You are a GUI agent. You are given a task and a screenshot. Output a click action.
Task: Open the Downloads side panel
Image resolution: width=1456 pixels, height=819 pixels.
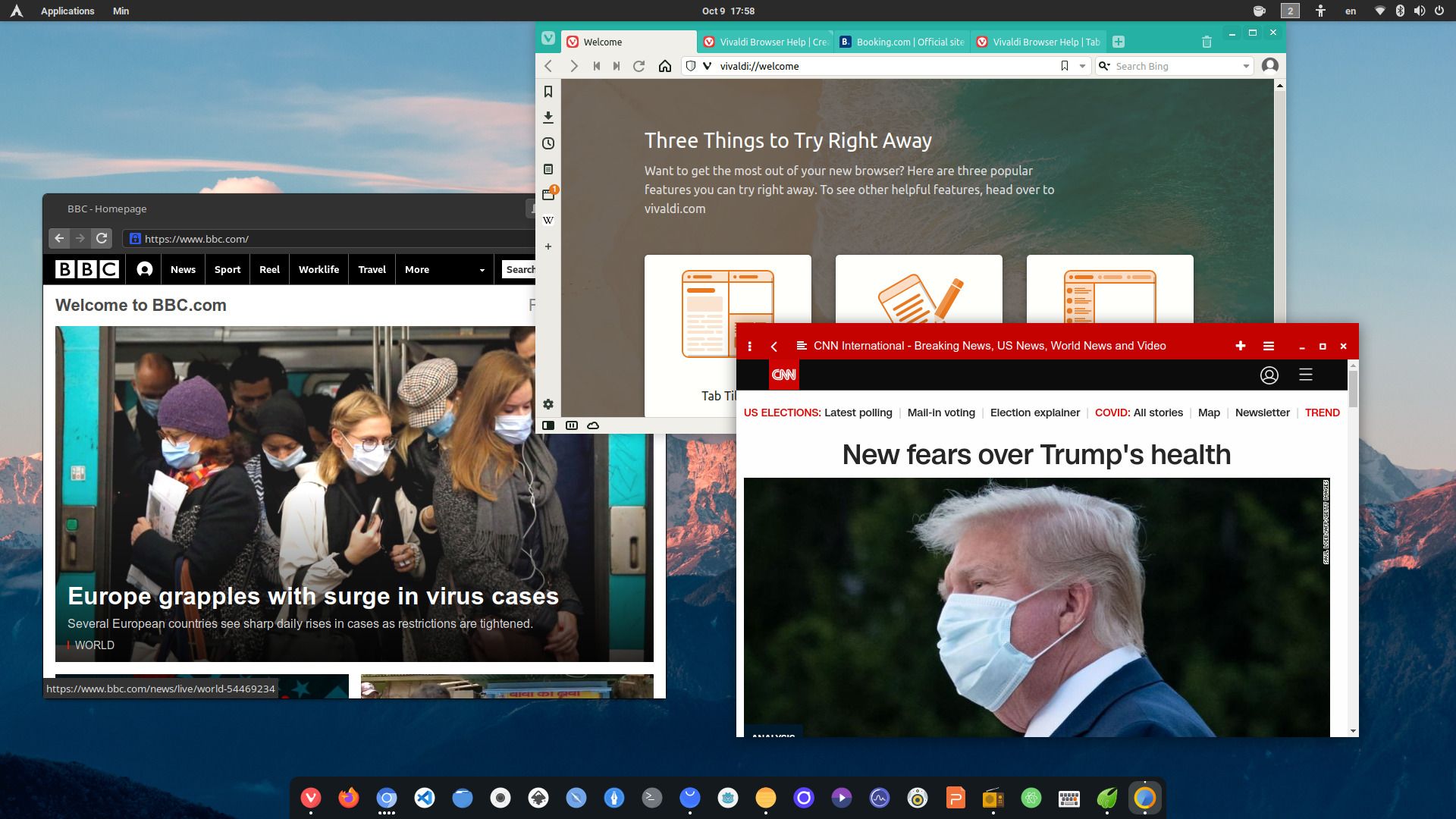point(548,118)
